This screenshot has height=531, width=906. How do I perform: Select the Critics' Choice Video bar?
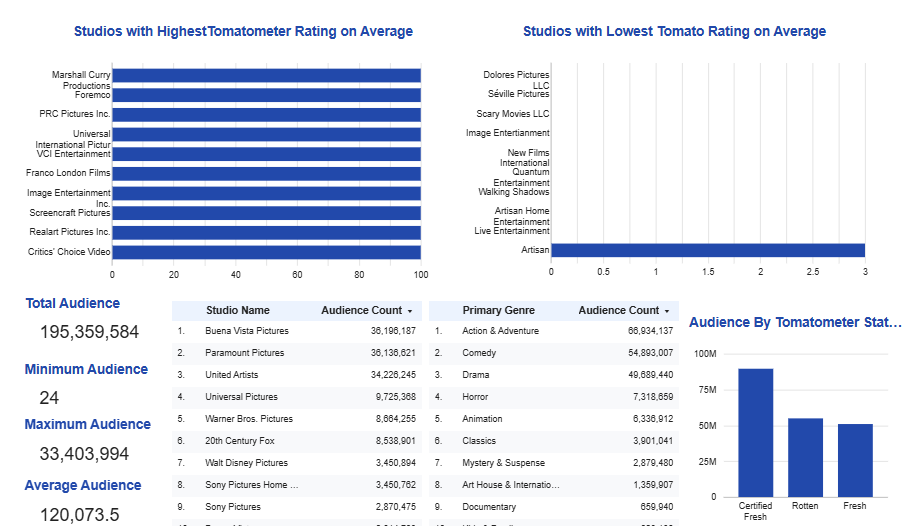click(x=266, y=252)
